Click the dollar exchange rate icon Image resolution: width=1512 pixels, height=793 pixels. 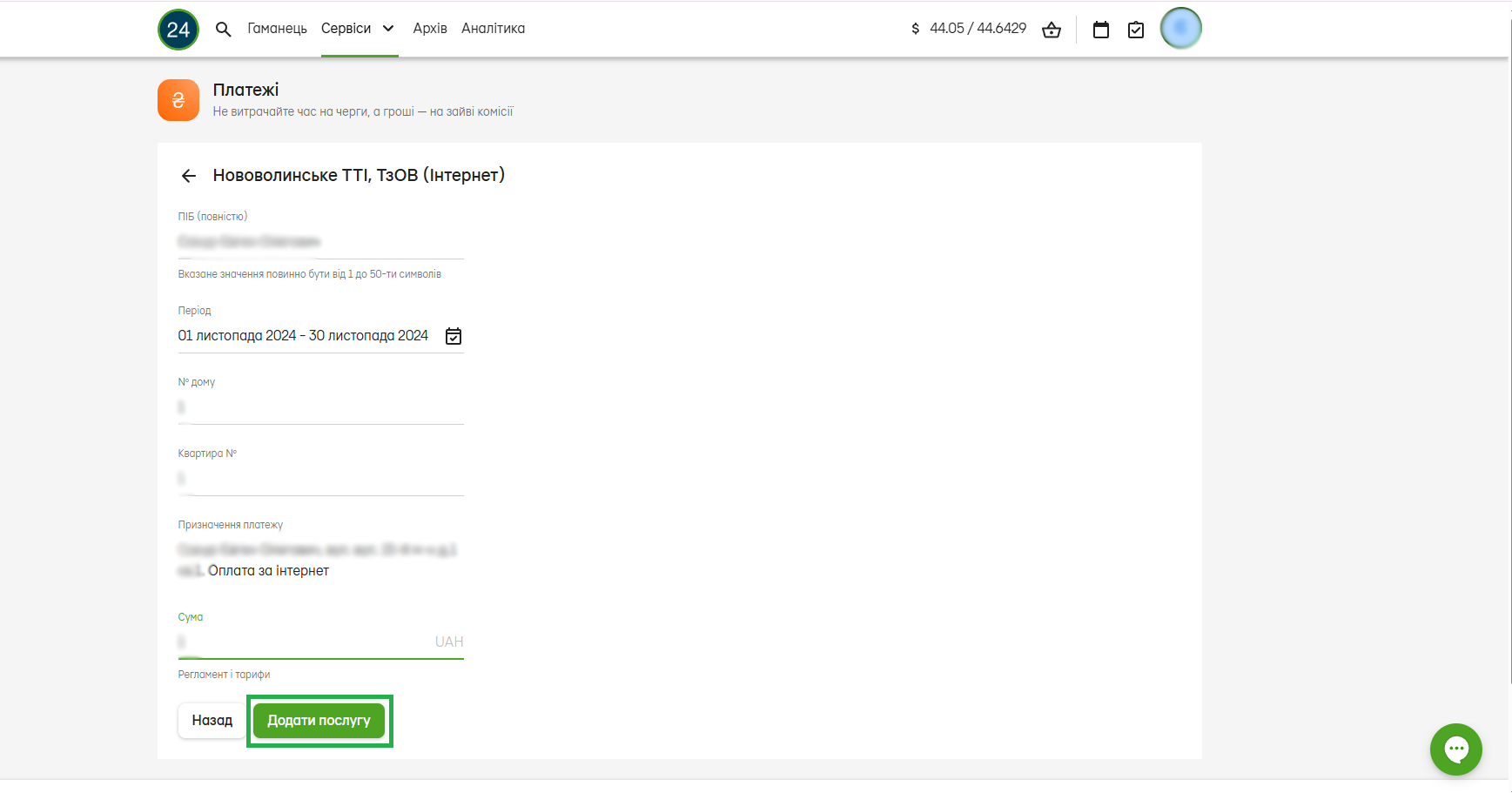point(916,29)
